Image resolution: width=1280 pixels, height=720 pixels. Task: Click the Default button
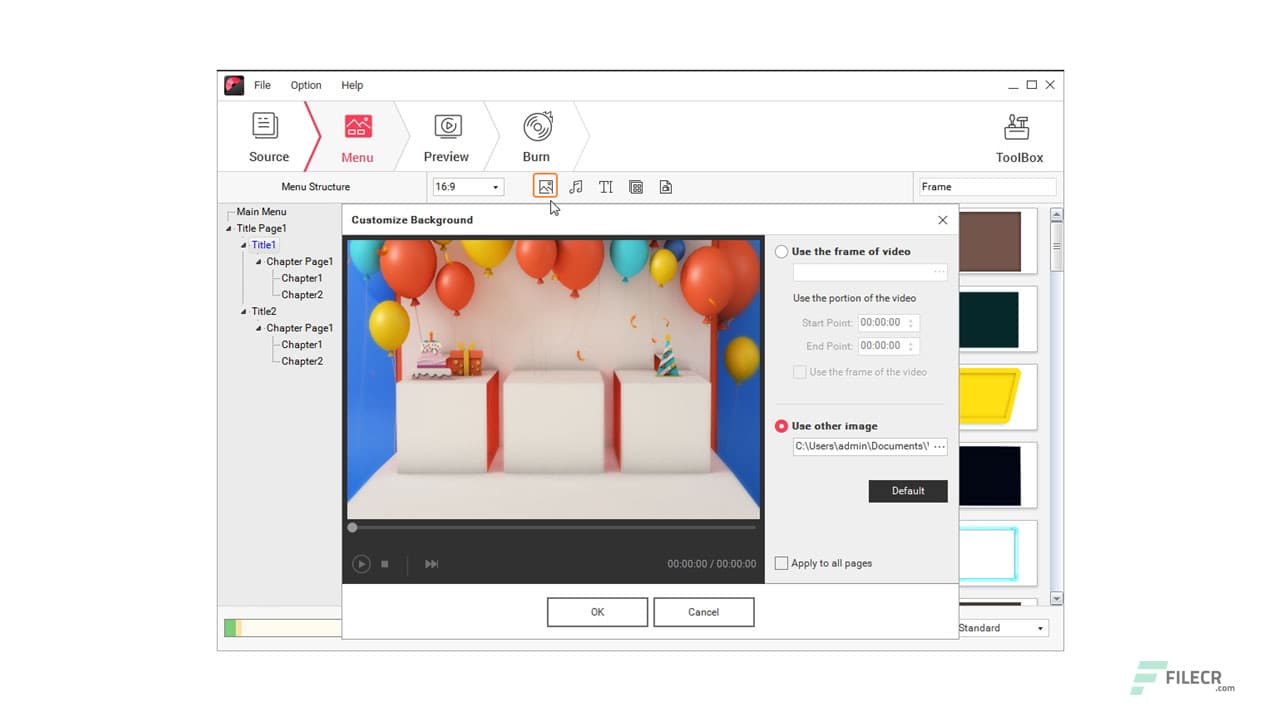coord(907,491)
